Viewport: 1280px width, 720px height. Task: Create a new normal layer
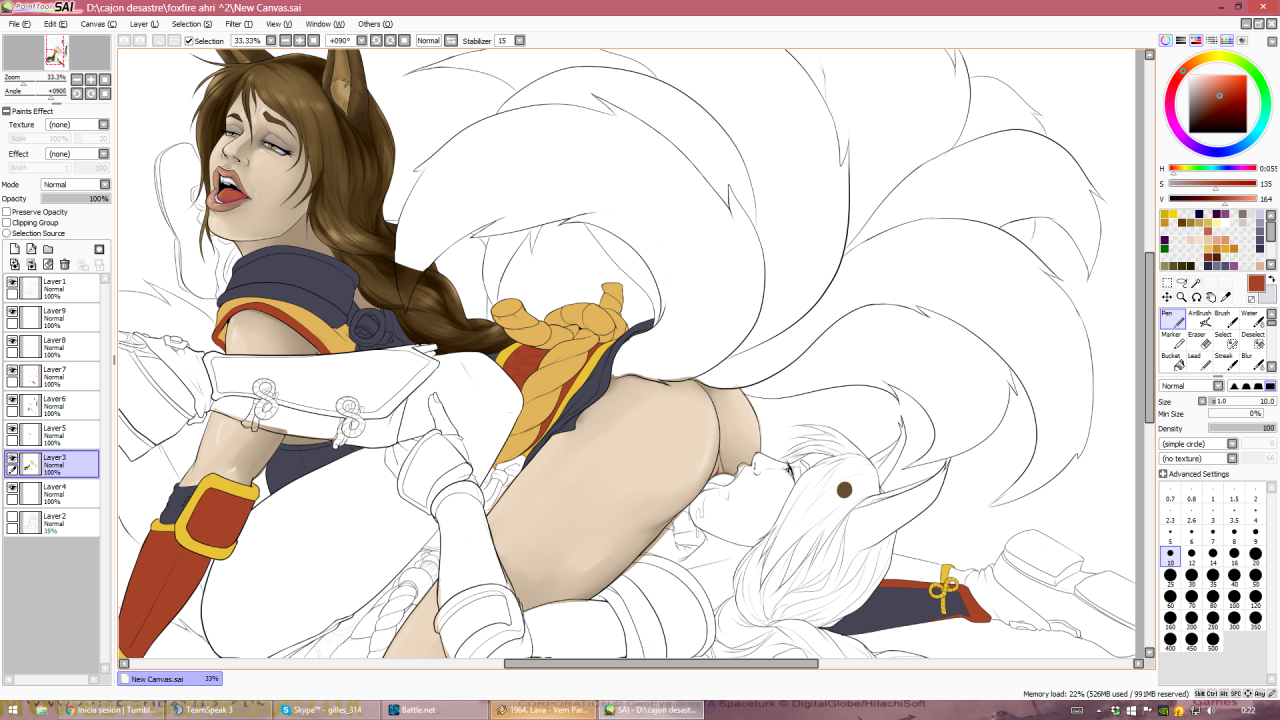pos(15,249)
